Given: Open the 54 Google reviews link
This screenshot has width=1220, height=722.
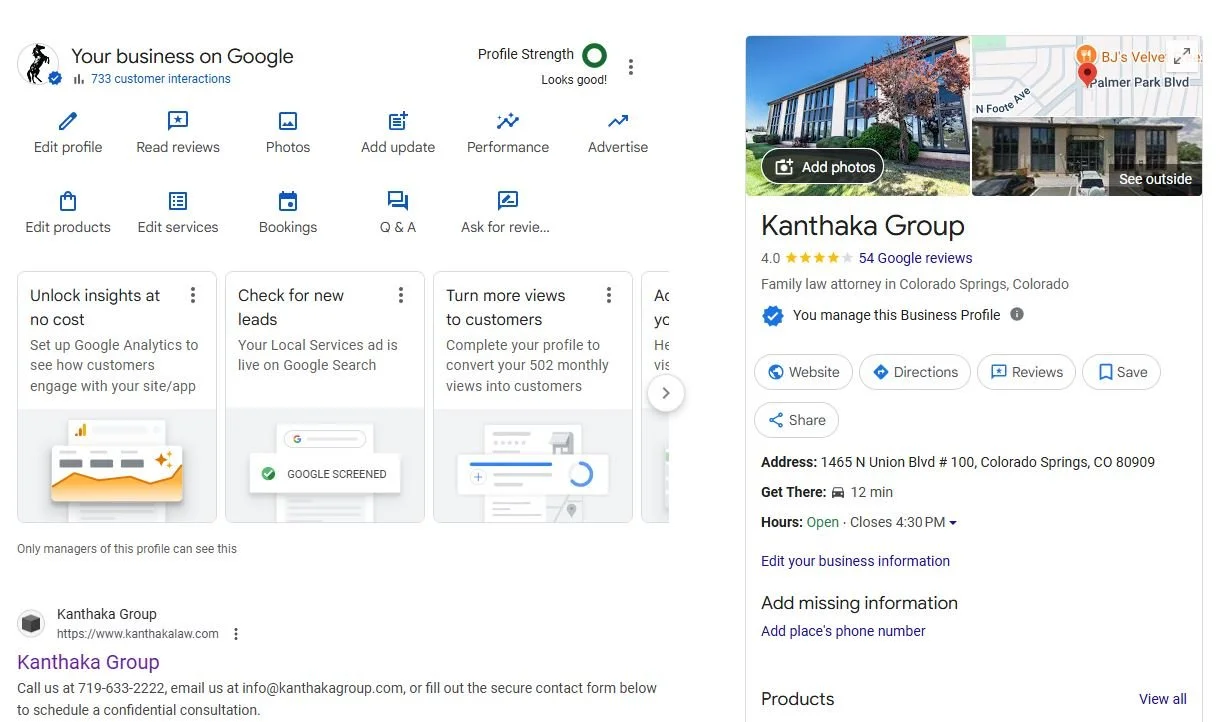Looking at the screenshot, I should click(x=915, y=258).
